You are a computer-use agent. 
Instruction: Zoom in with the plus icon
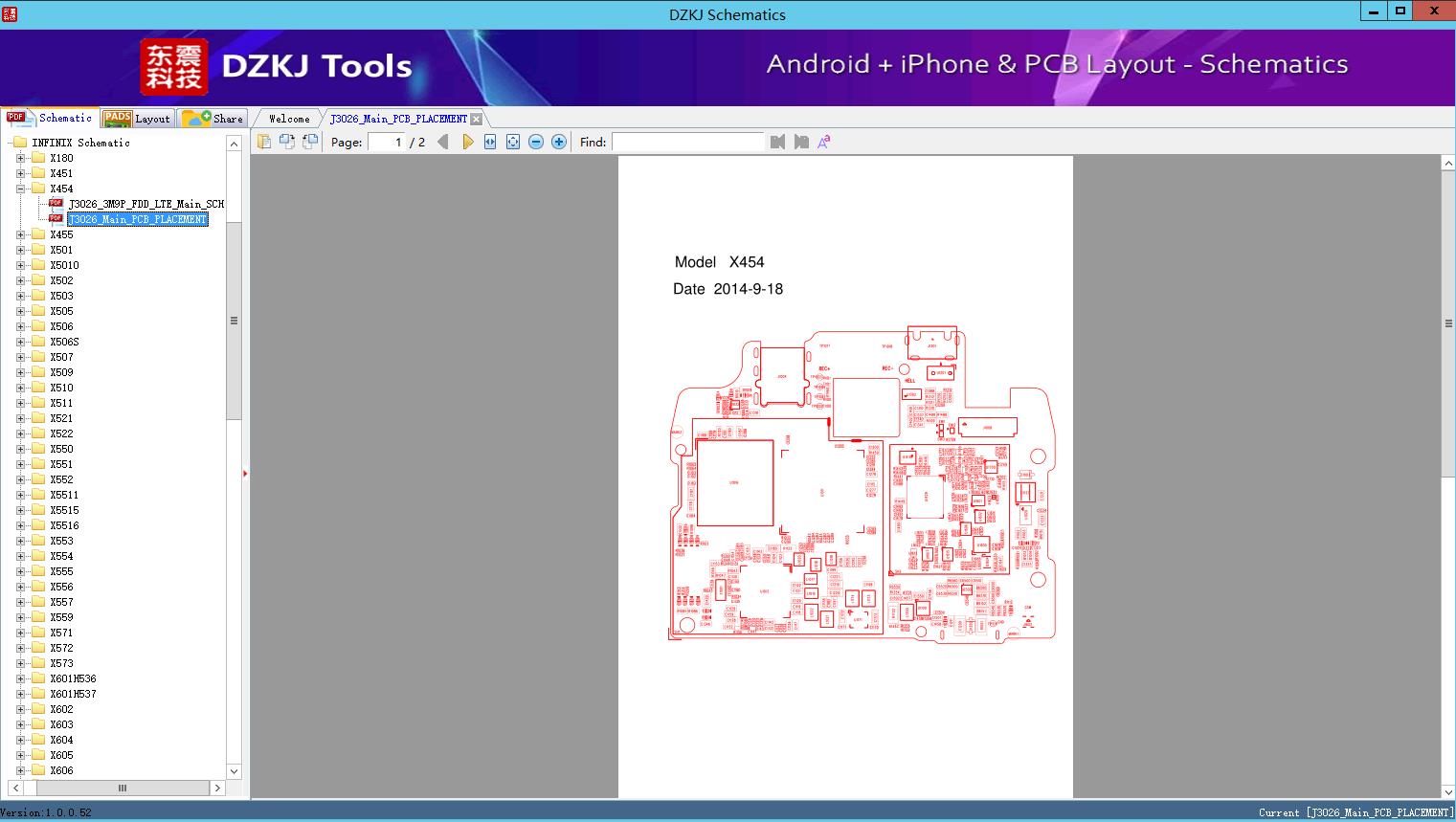[x=559, y=142]
